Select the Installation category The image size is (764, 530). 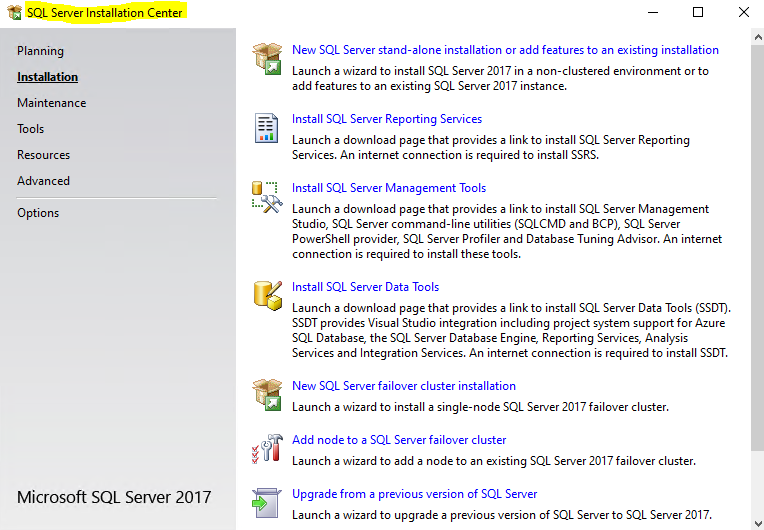tap(47, 77)
